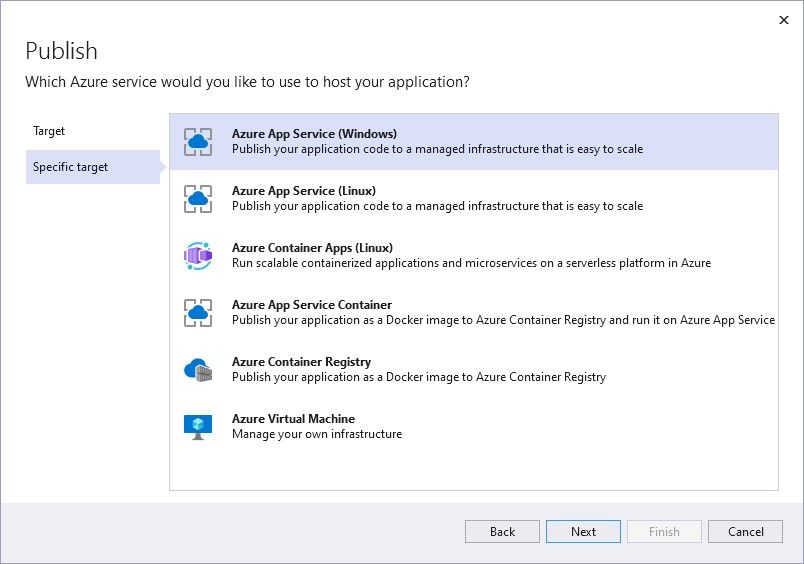804x564 pixels.
Task: Click the Azure App Service Container icon
Action: pyautogui.click(x=198, y=313)
